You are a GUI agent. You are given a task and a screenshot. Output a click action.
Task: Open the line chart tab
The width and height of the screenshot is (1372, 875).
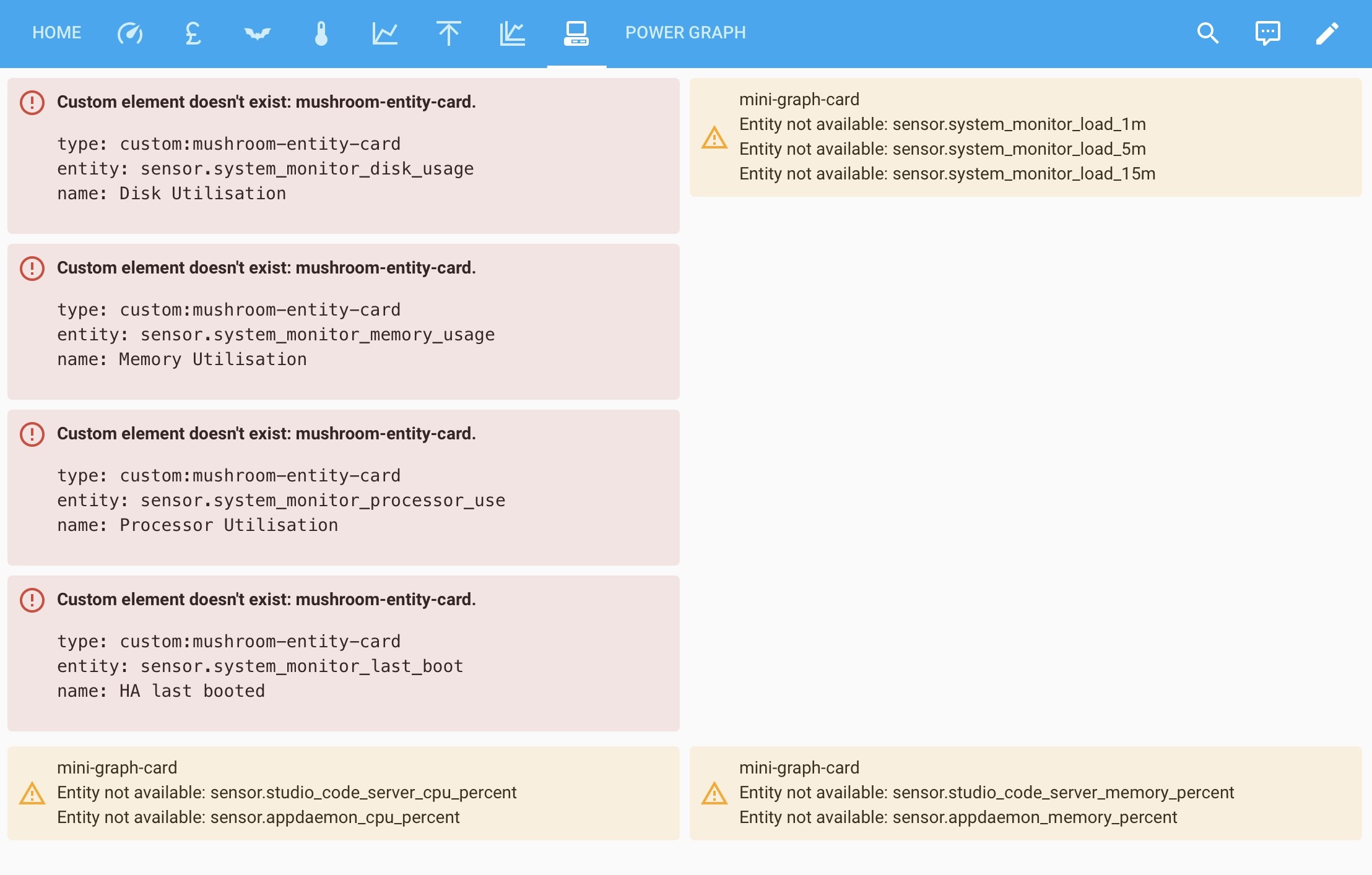385,33
